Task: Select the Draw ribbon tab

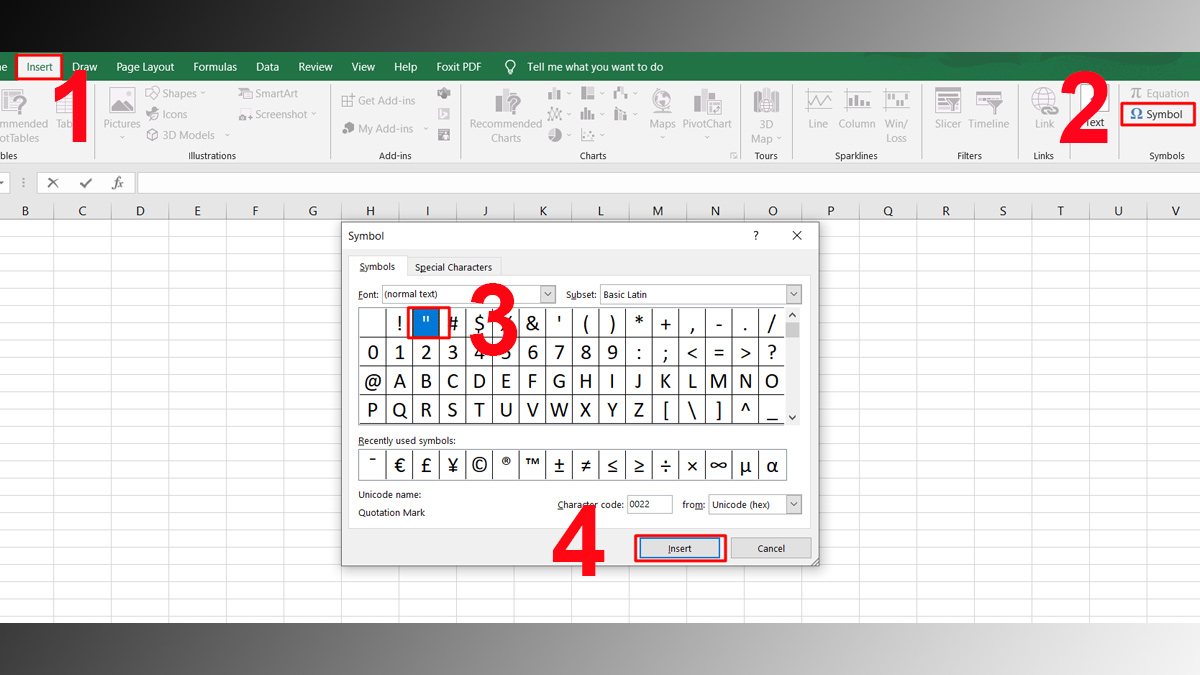Action: [x=84, y=66]
